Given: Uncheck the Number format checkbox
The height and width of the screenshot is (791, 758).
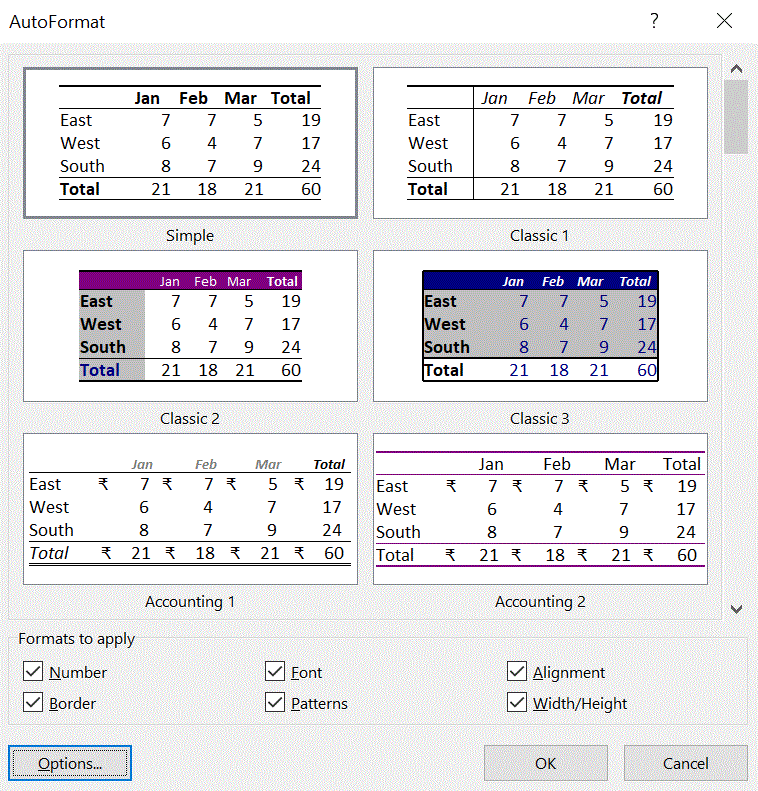Looking at the screenshot, I should pyautogui.click(x=33, y=672).
